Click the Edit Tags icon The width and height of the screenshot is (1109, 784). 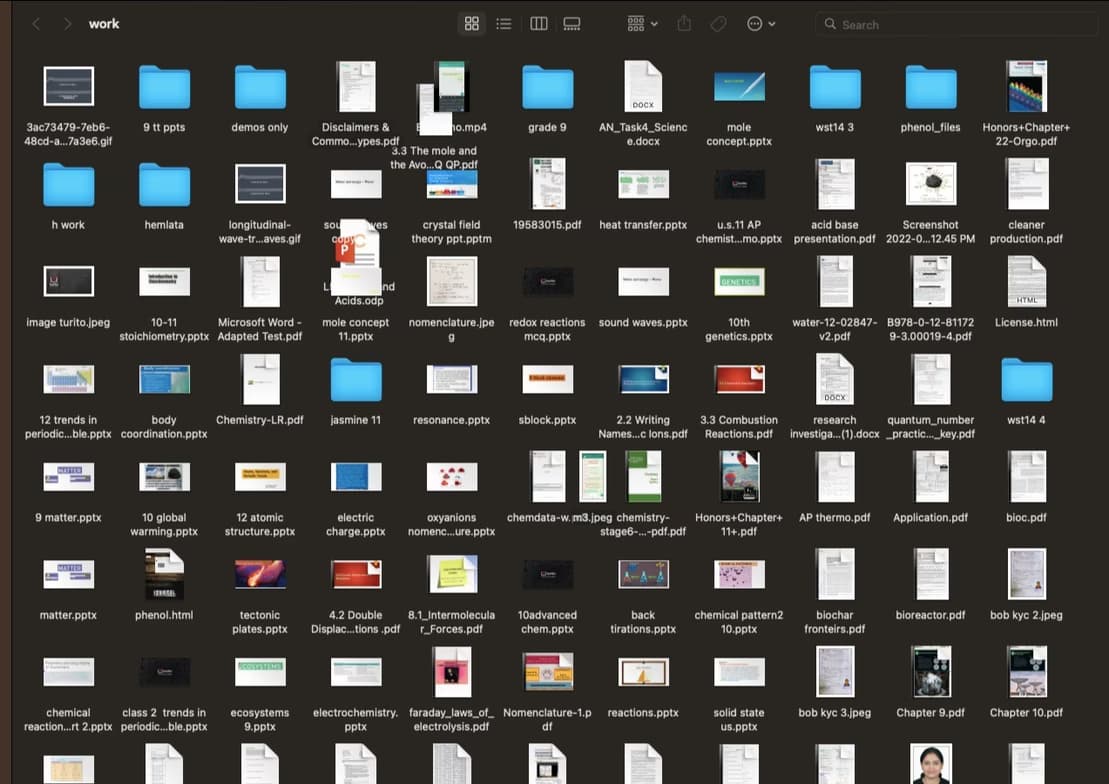718,23
